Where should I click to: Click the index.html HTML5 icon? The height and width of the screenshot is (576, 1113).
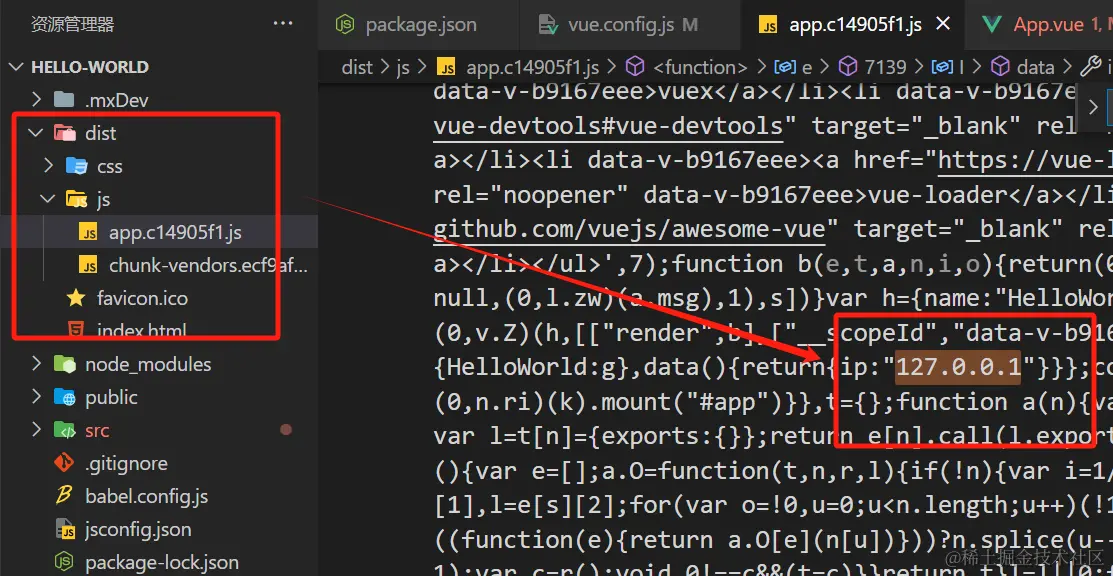pos(75,330)
